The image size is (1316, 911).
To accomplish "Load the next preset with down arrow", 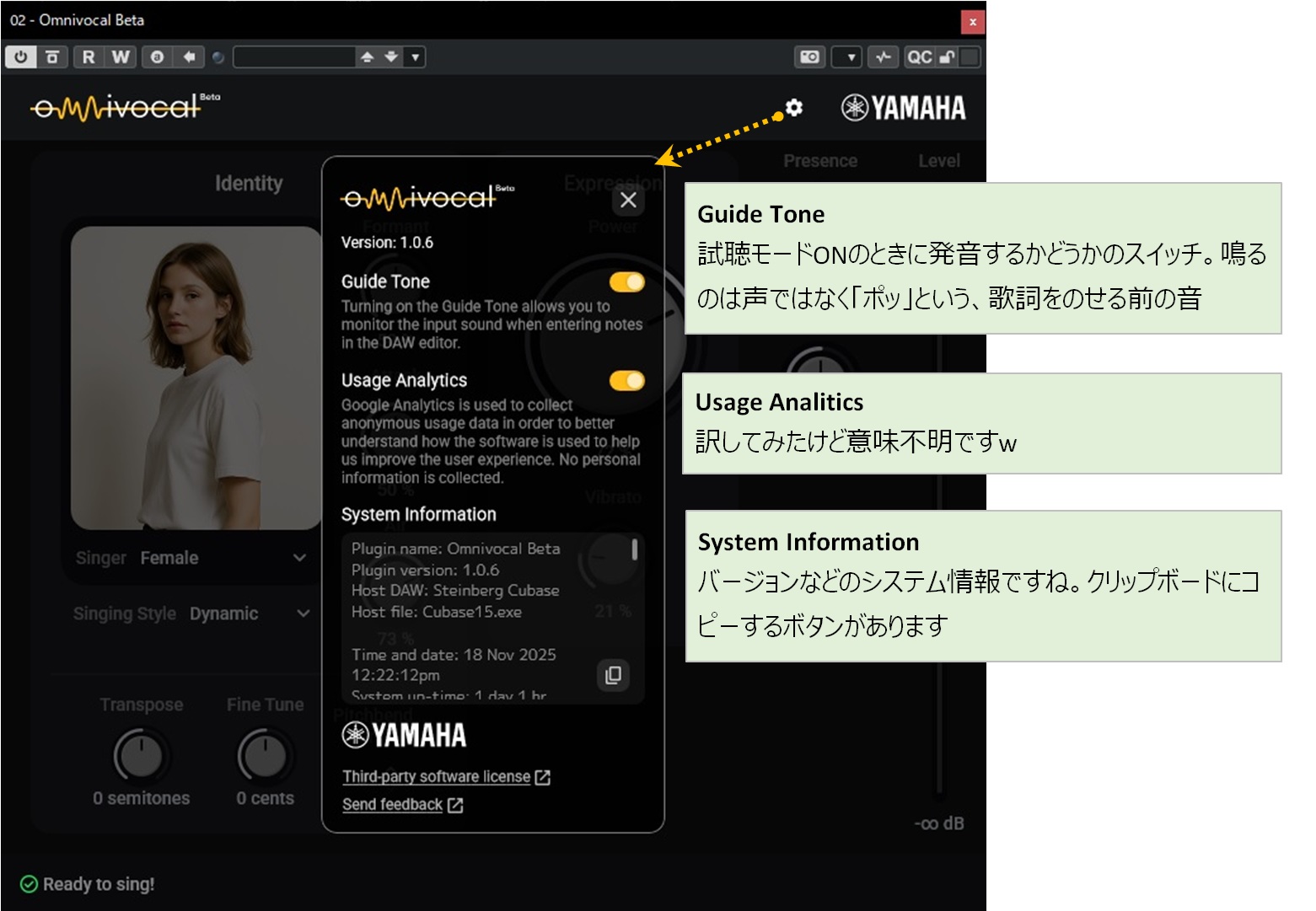I will click(x=391, y=56).
